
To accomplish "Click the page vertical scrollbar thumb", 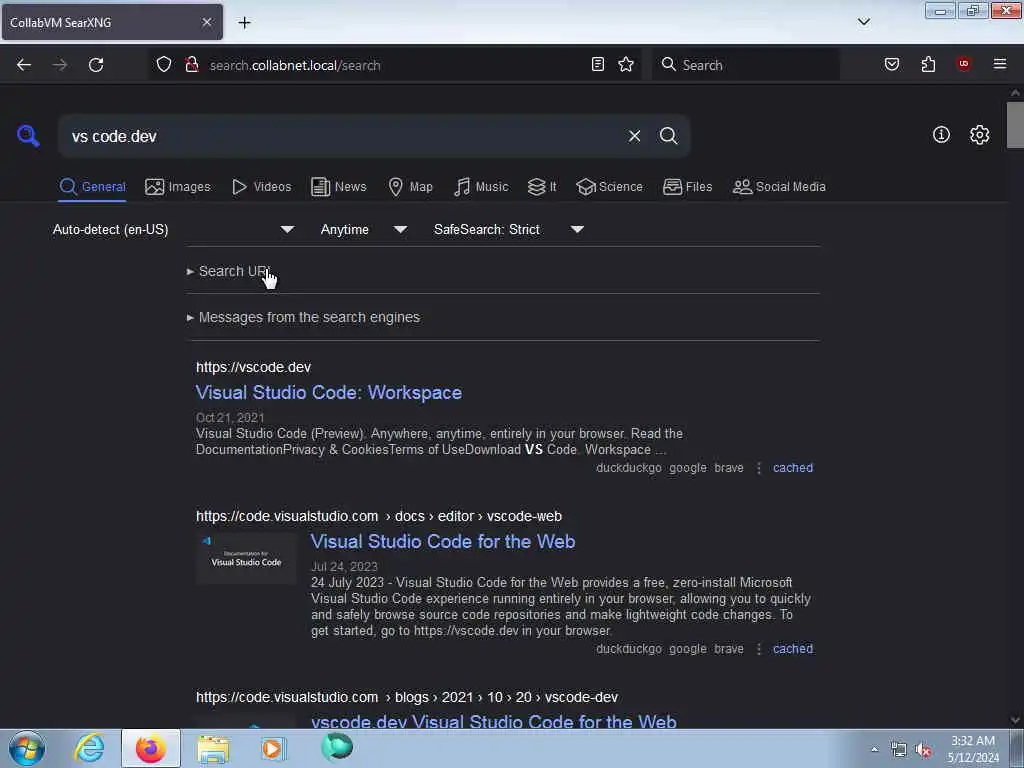I will [x=1015, y=125].
